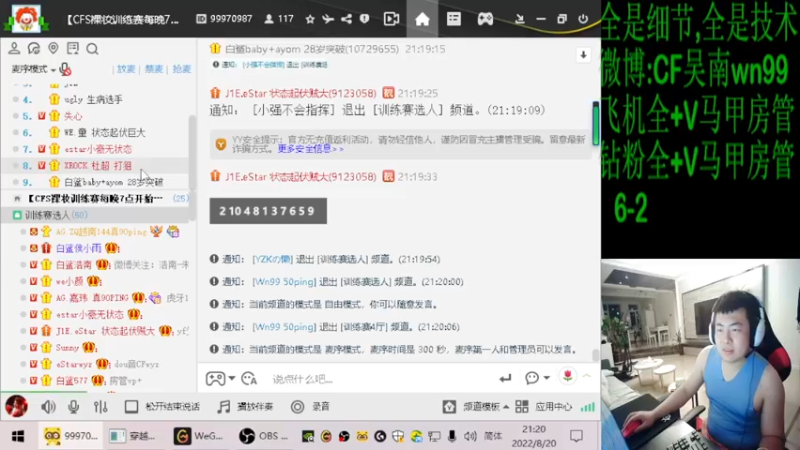Toggle the 松开结束说话 checkbox
The width and height of the screenshot is (800, 450).
click(x=131, y=407)
